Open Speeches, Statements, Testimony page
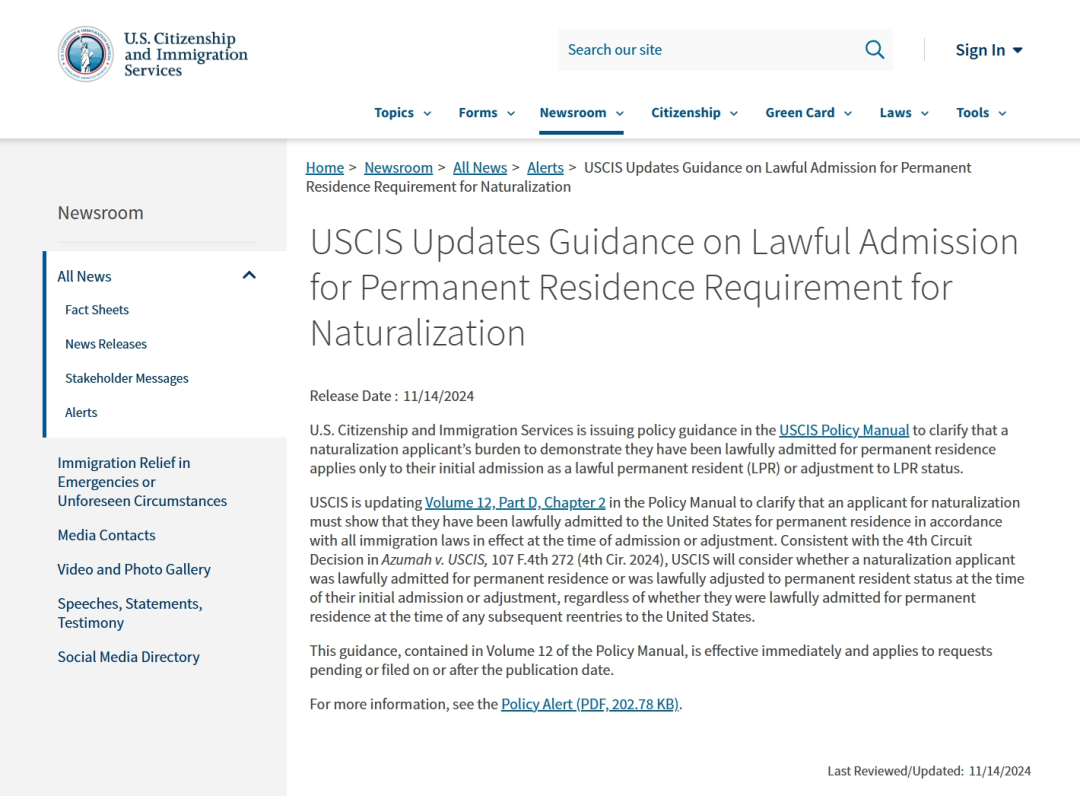Viewport: 1080px width, 796px height. [129, 613]
